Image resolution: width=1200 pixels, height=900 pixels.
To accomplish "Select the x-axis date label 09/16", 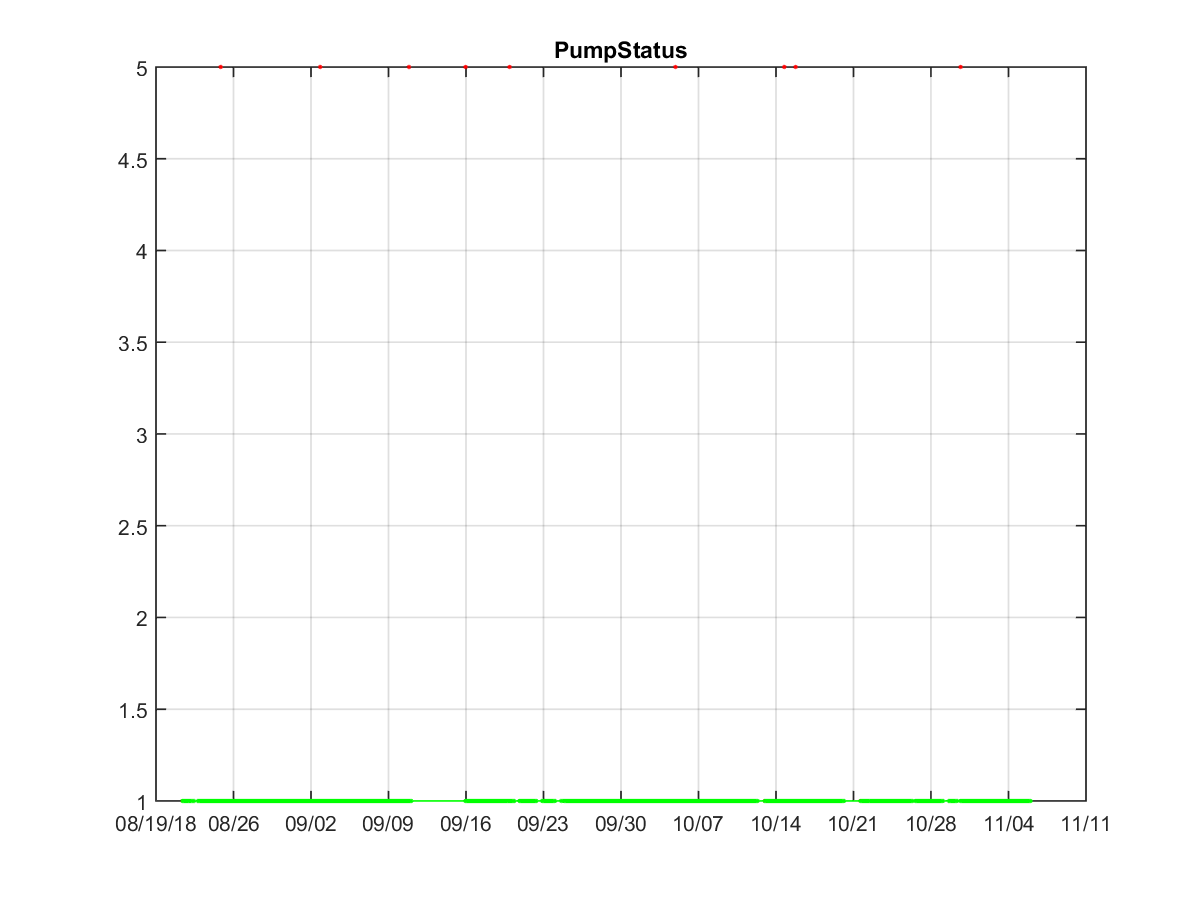I will click(x=466, y=824).
